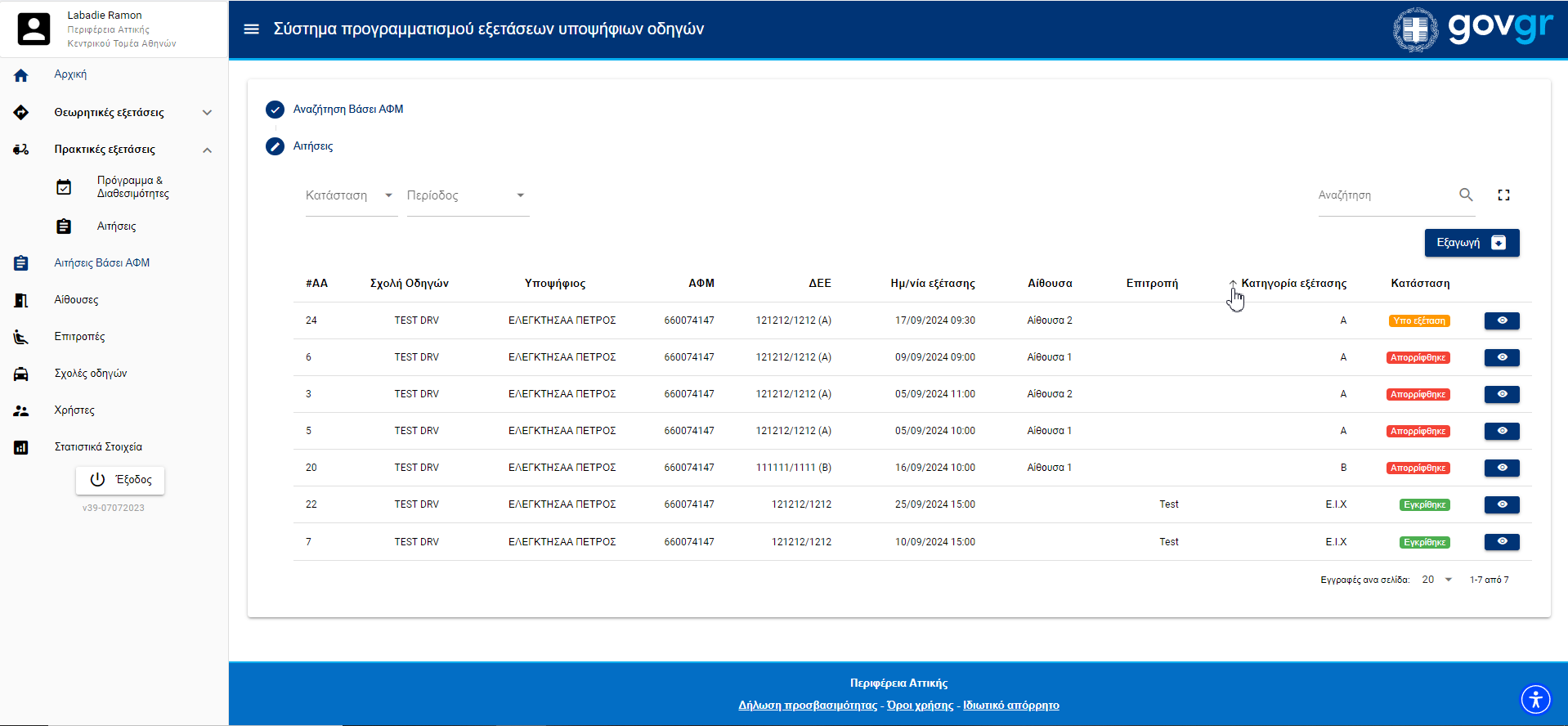The width and height of the screenshot is (1568, 726).
Task: Toggle fullscreen table view icon
Action: click(1503, 195)
